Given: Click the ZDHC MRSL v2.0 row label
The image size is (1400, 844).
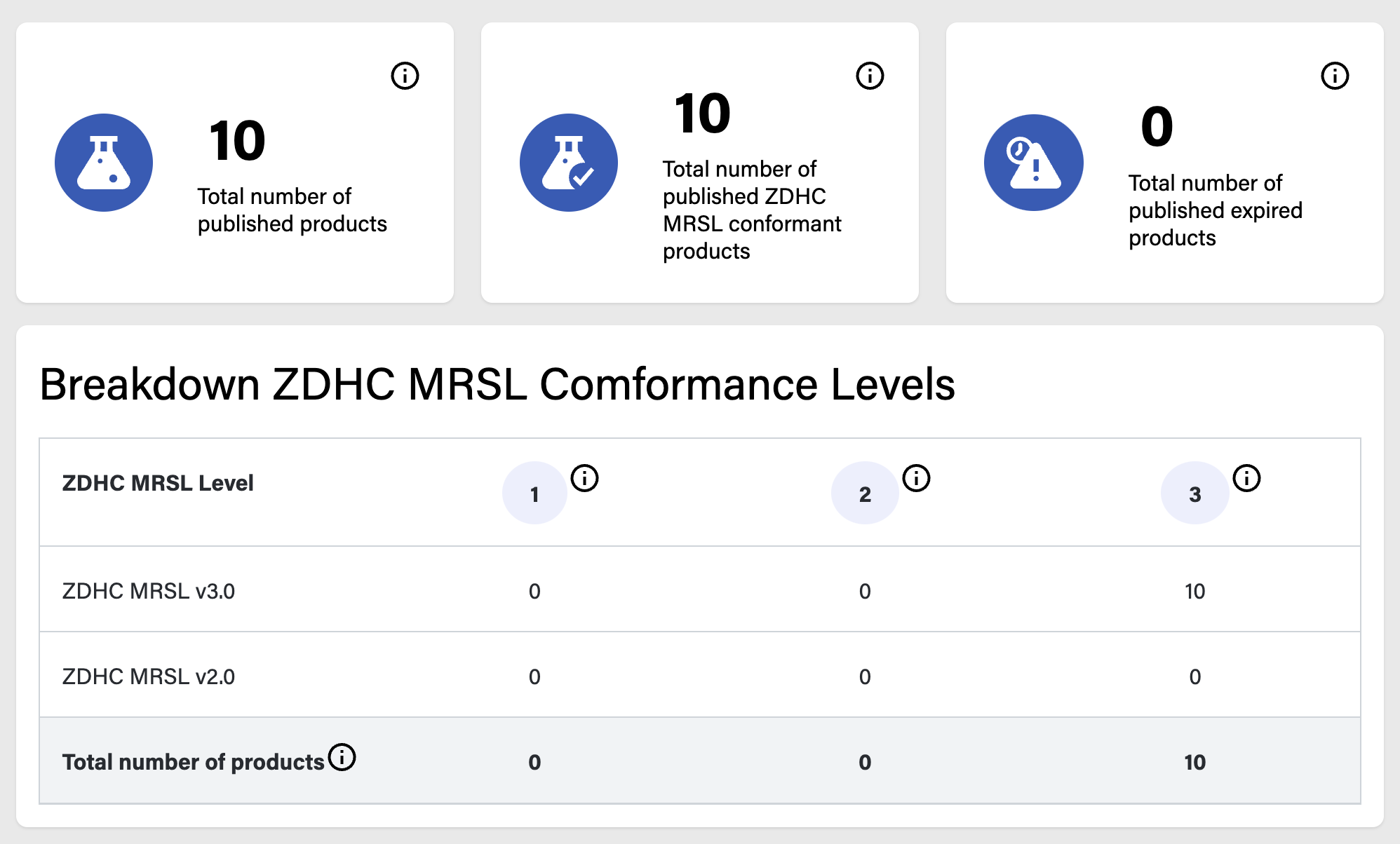Looking at the screenshot, I should tap(149, 676).
